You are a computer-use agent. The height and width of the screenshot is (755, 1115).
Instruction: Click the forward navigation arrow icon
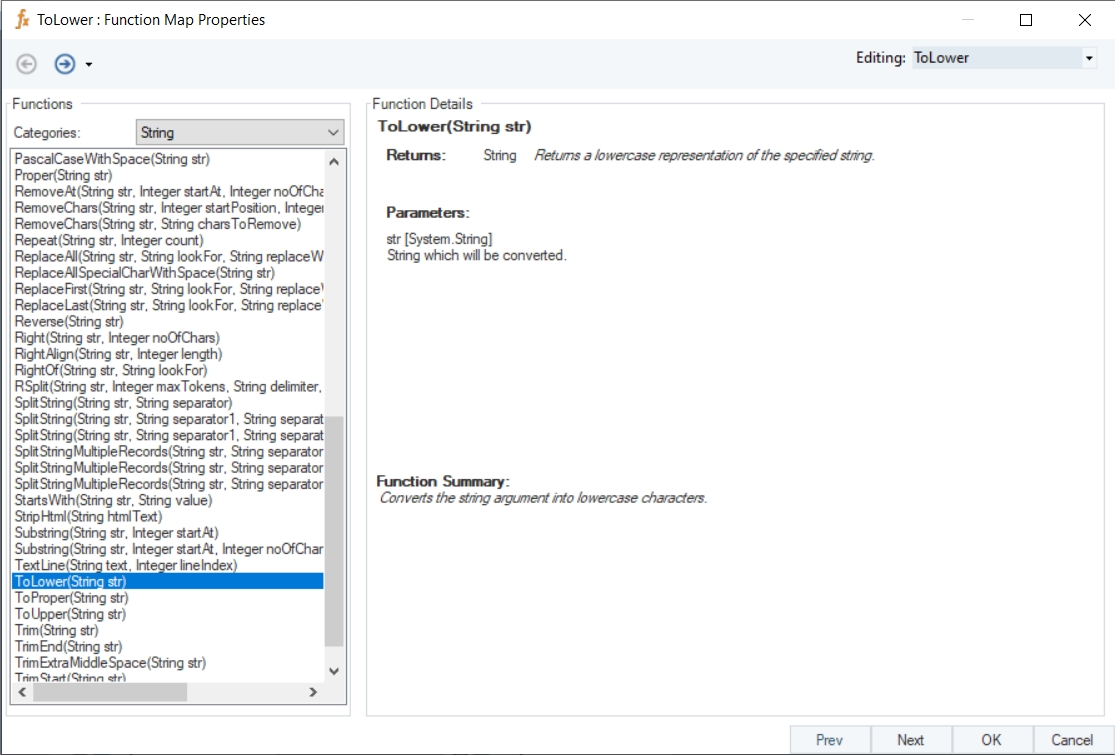(x=65, y=65)
